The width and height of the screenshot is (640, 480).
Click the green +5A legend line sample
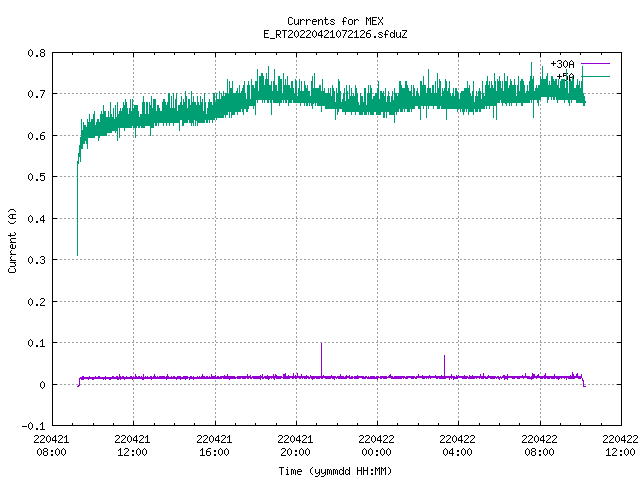[x=596, y=76]
